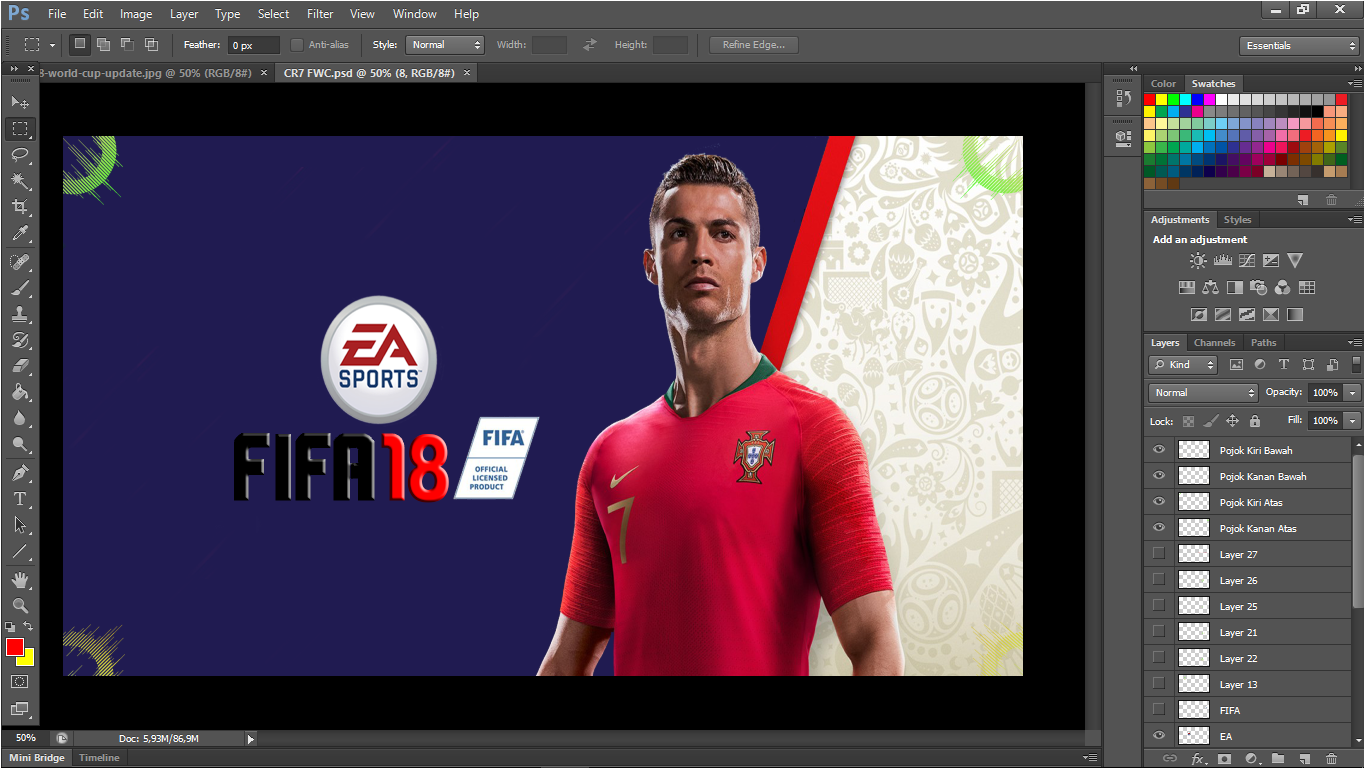The image size is (1364, 768).
Task: Open the Swatches panel options menu
Action: click(1354, 83)
